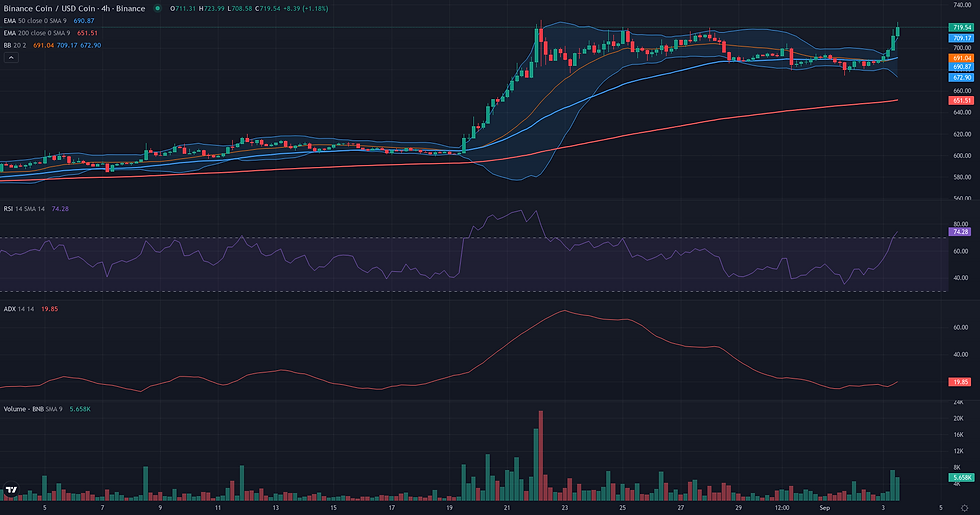The width and height of the screenshot is (980, 515).
Task: Click the L708.58 low value in header
Action: [239, 9]
